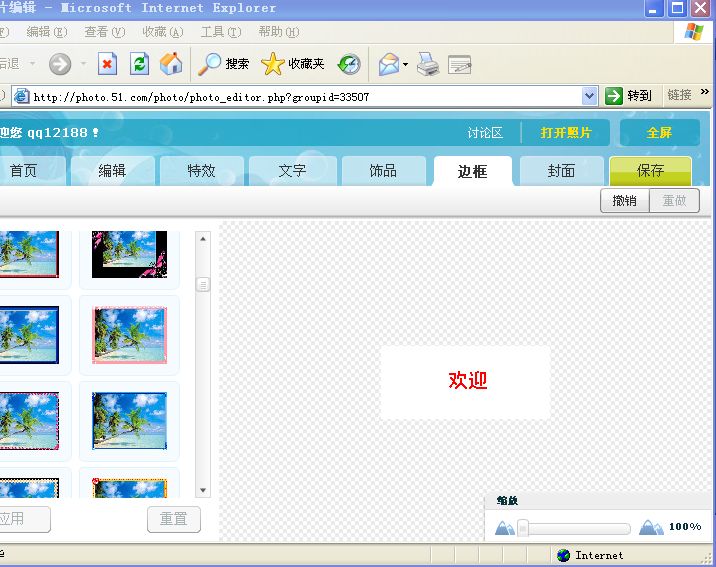The image size is (716, 567).
Task: Switch to the 饰品 tab
Action: tap(384, 171)
